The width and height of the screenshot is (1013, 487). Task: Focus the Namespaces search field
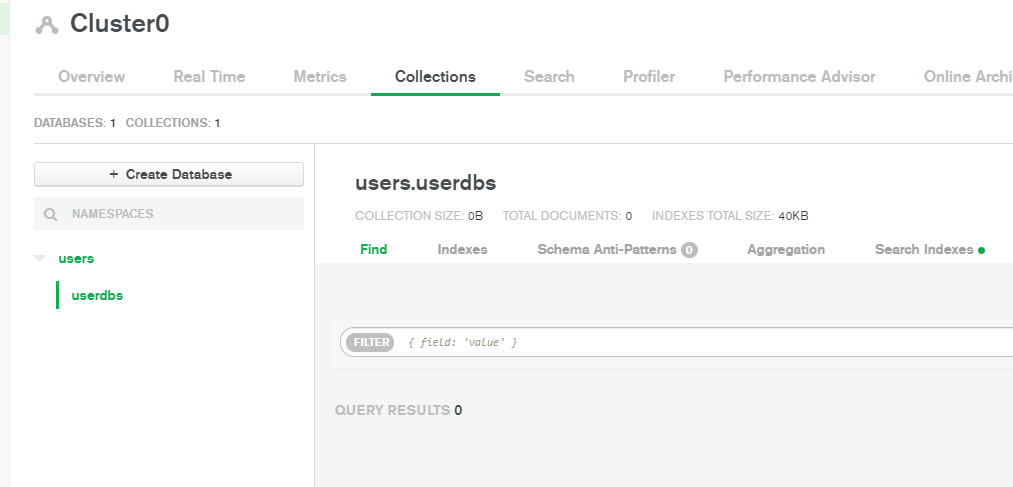click(169, 214)
